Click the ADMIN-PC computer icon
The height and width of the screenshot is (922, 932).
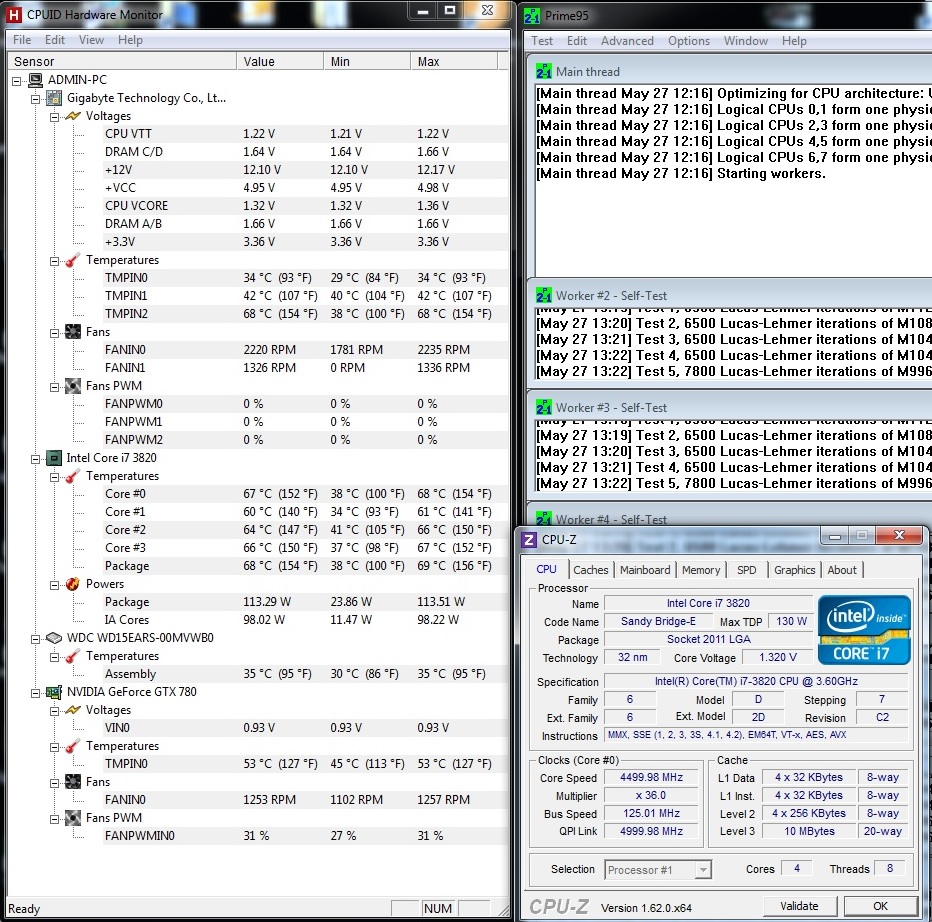click(x=36, y=80)
